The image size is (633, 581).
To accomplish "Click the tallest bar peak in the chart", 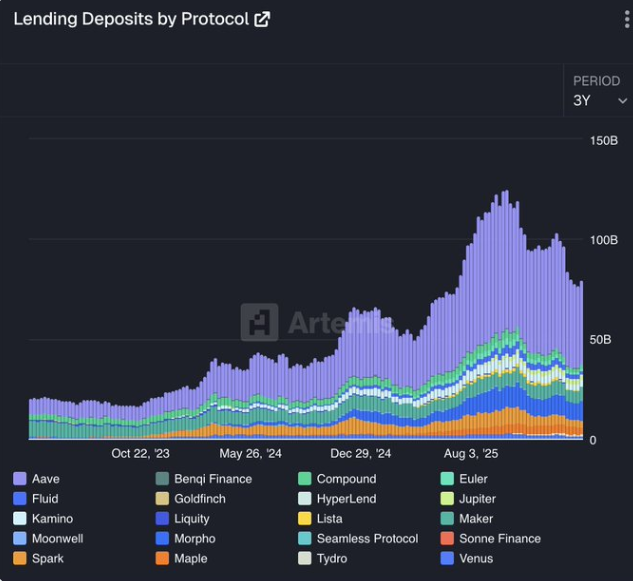I will point(505,193).
